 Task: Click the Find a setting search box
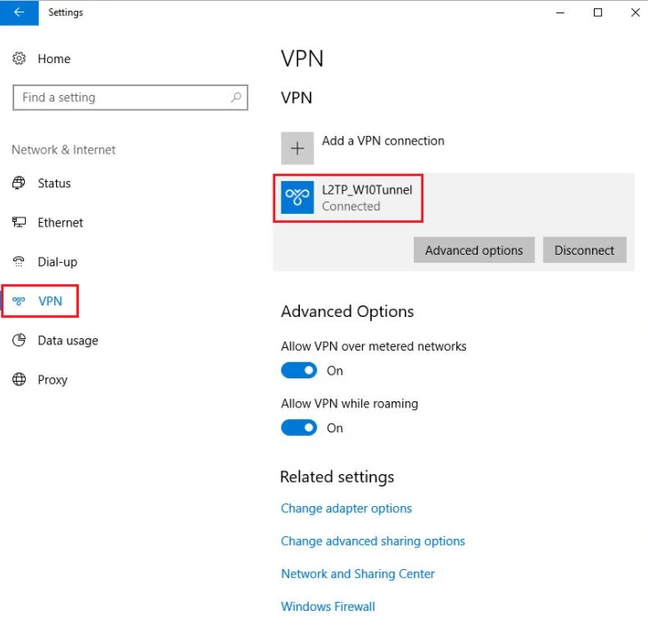pyautogui.click(x=130, y=98)
